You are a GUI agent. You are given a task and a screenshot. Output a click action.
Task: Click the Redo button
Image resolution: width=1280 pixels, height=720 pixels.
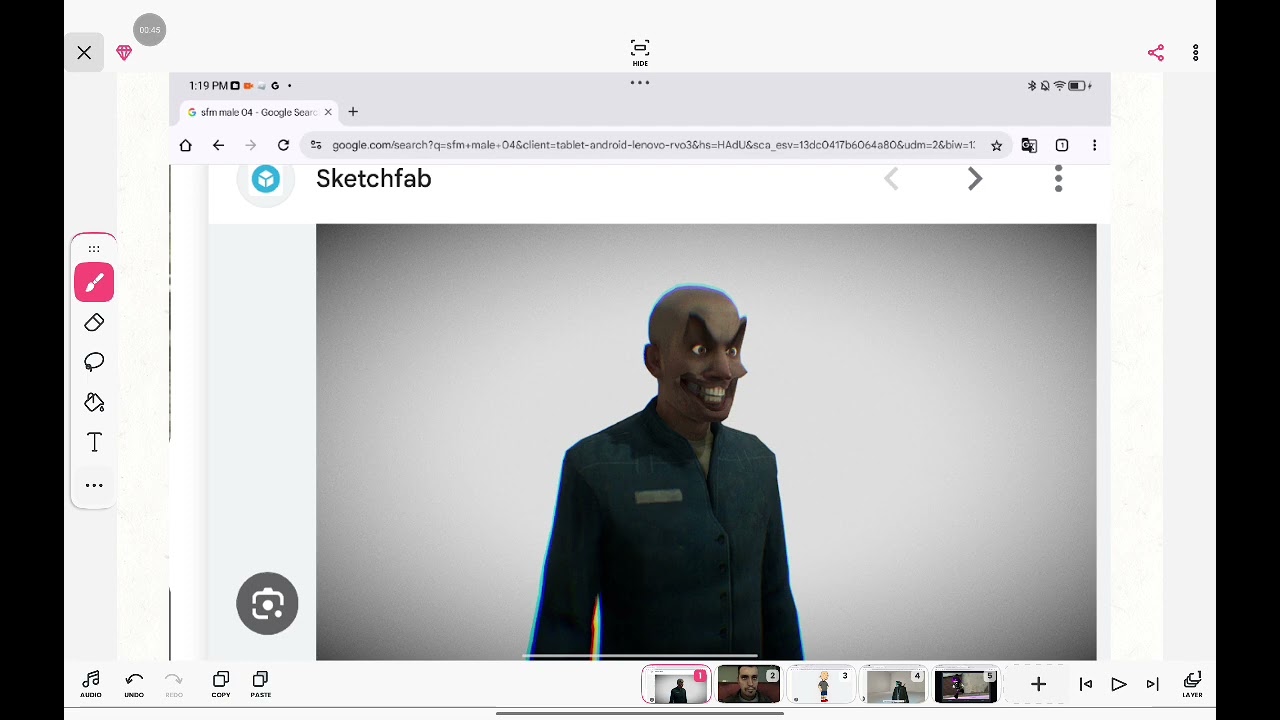(x=174, y=684)
